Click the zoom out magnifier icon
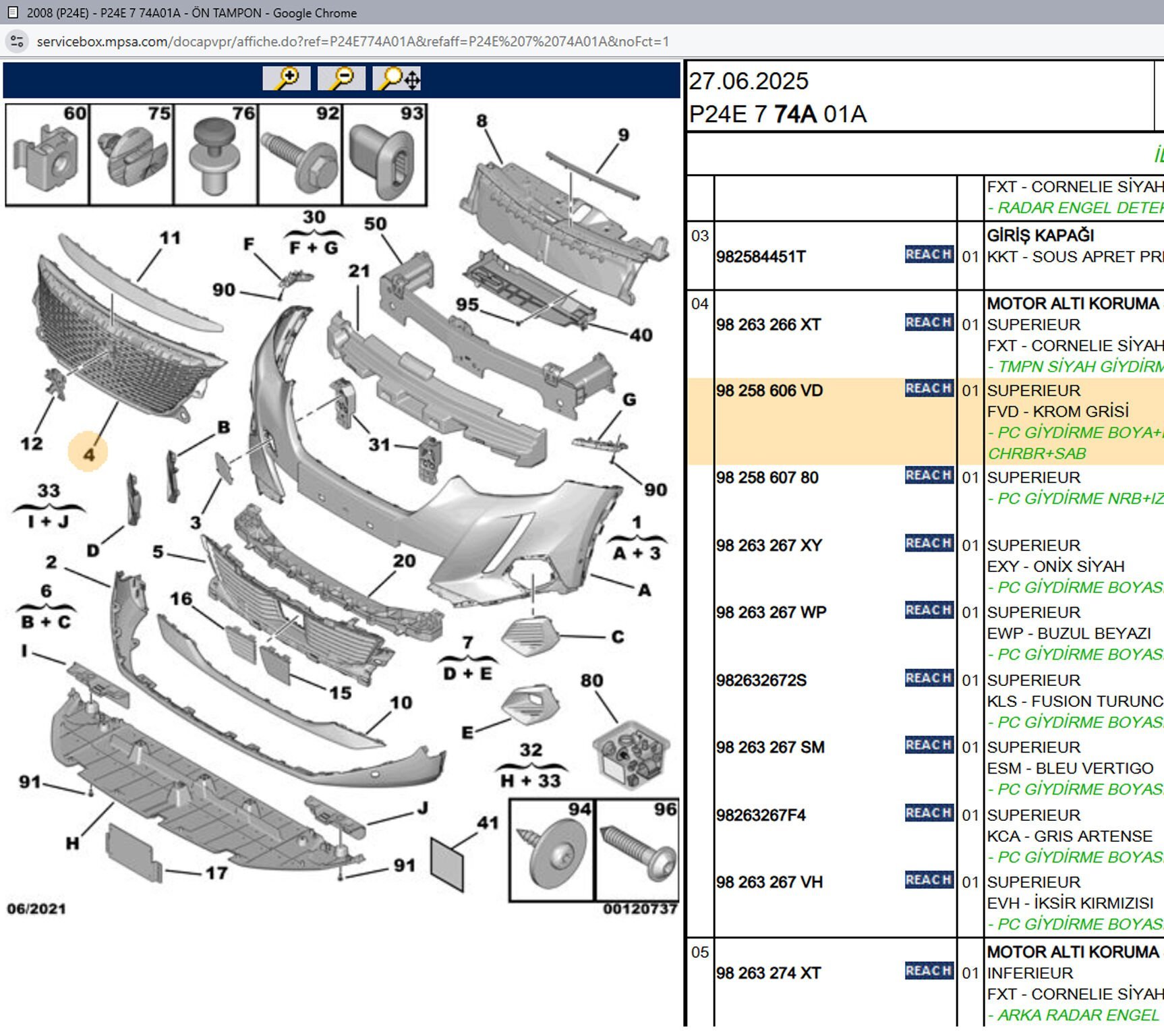 pyautogui.click(x=341, y=78)
